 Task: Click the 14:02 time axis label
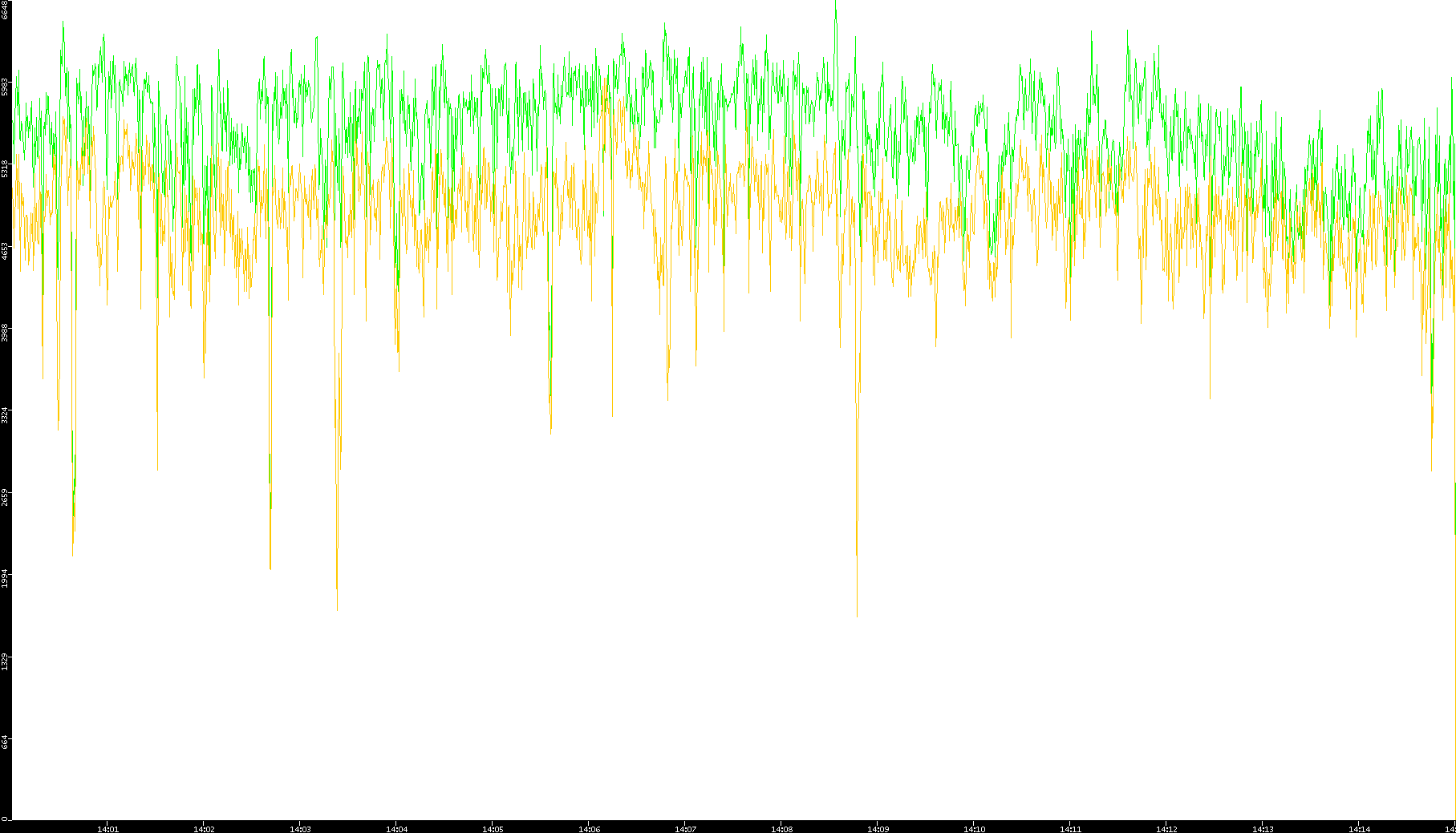204,829
